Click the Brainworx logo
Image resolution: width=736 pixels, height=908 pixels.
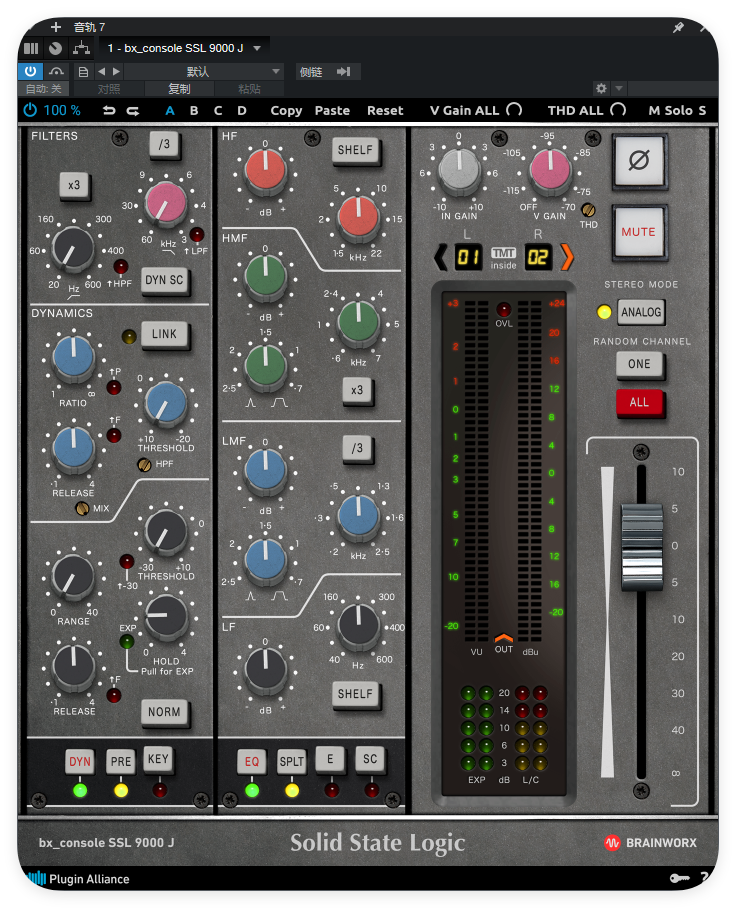click(650, 843)
